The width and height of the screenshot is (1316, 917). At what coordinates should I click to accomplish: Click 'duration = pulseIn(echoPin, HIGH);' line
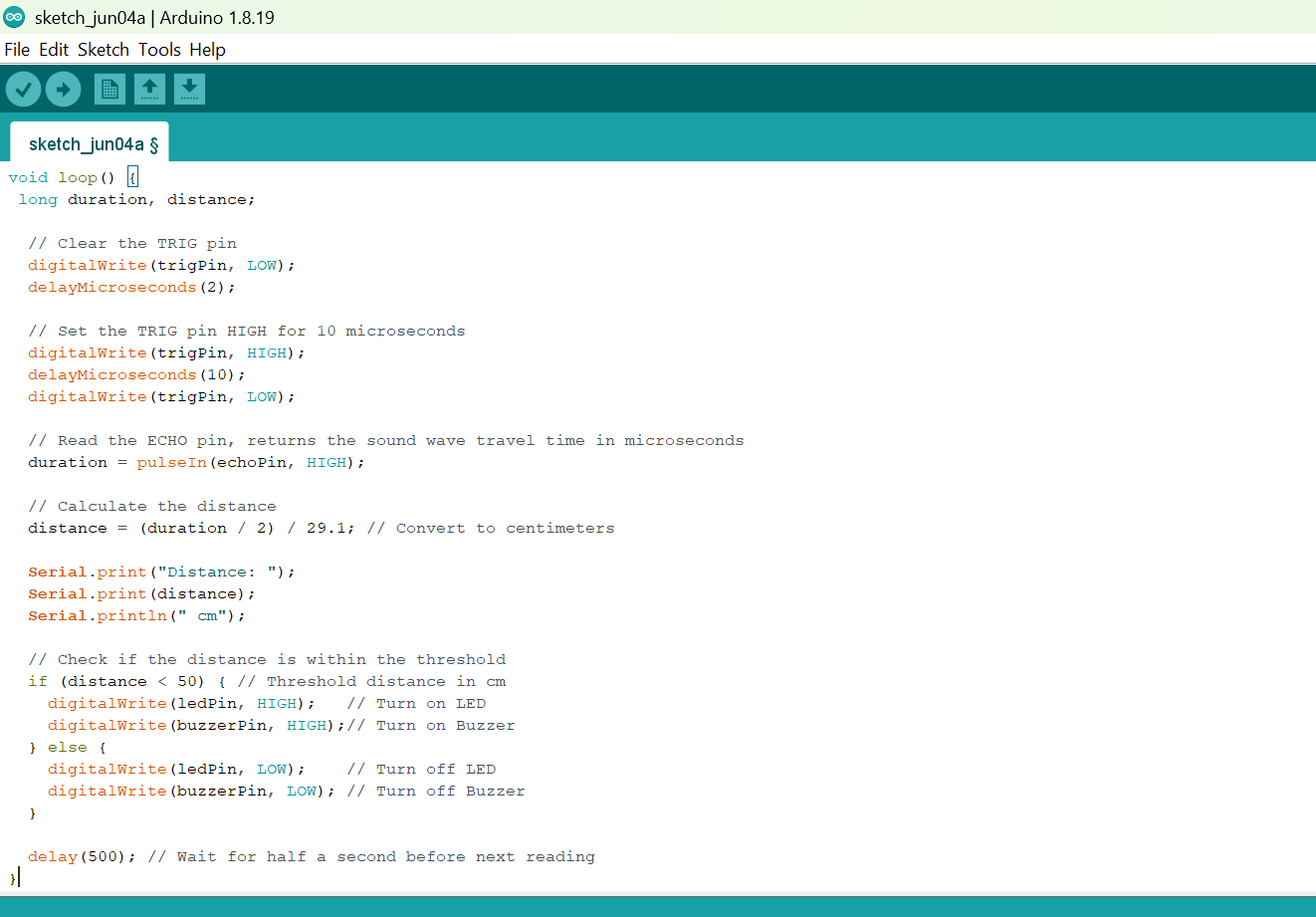coord(197,463)
